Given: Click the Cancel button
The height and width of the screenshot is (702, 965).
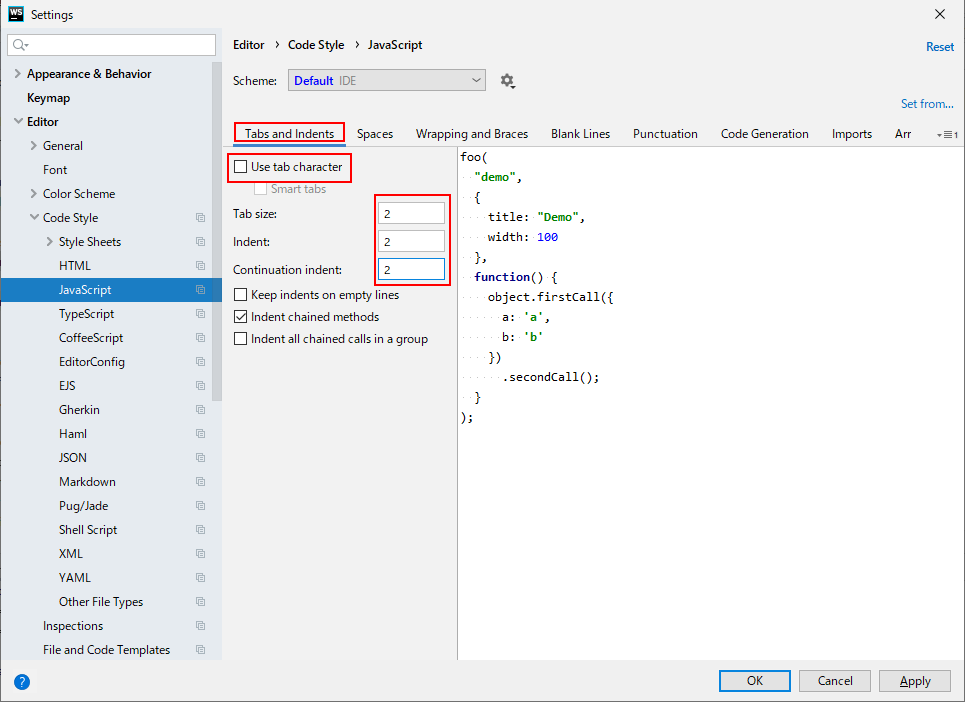Looking at the screenshot, I should pyautogui.click(x=835, y=680).
